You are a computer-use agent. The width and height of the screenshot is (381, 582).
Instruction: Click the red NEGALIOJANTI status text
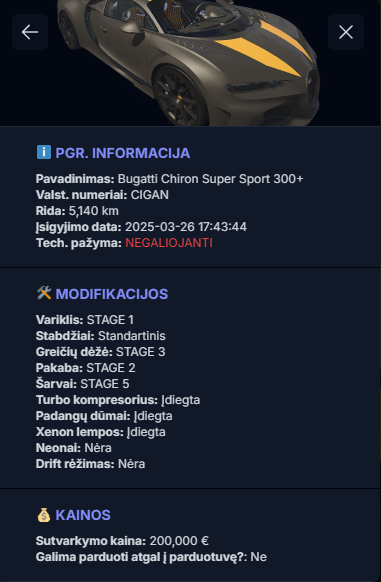click(x=169, y=243)
